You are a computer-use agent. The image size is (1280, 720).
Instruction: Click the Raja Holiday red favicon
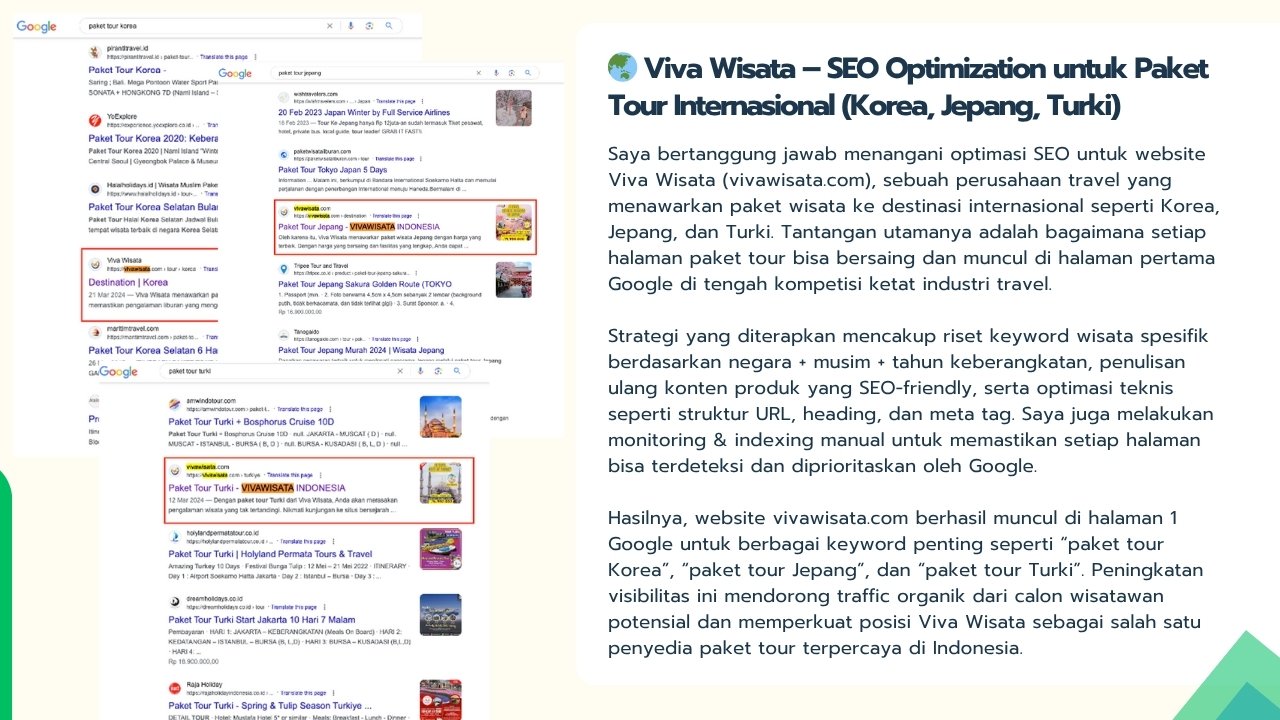tap(175, 690)
